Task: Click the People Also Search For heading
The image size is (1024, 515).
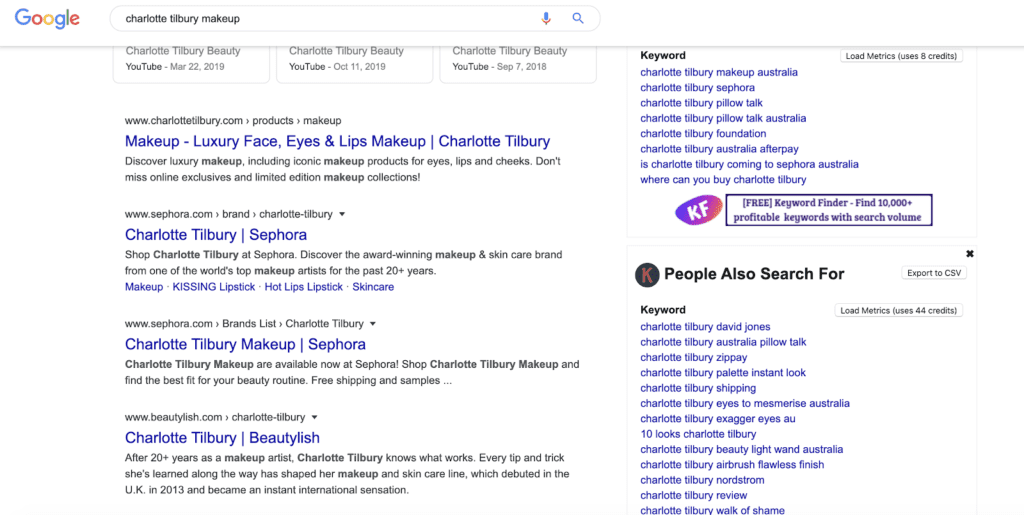Action: pos(754,274)
